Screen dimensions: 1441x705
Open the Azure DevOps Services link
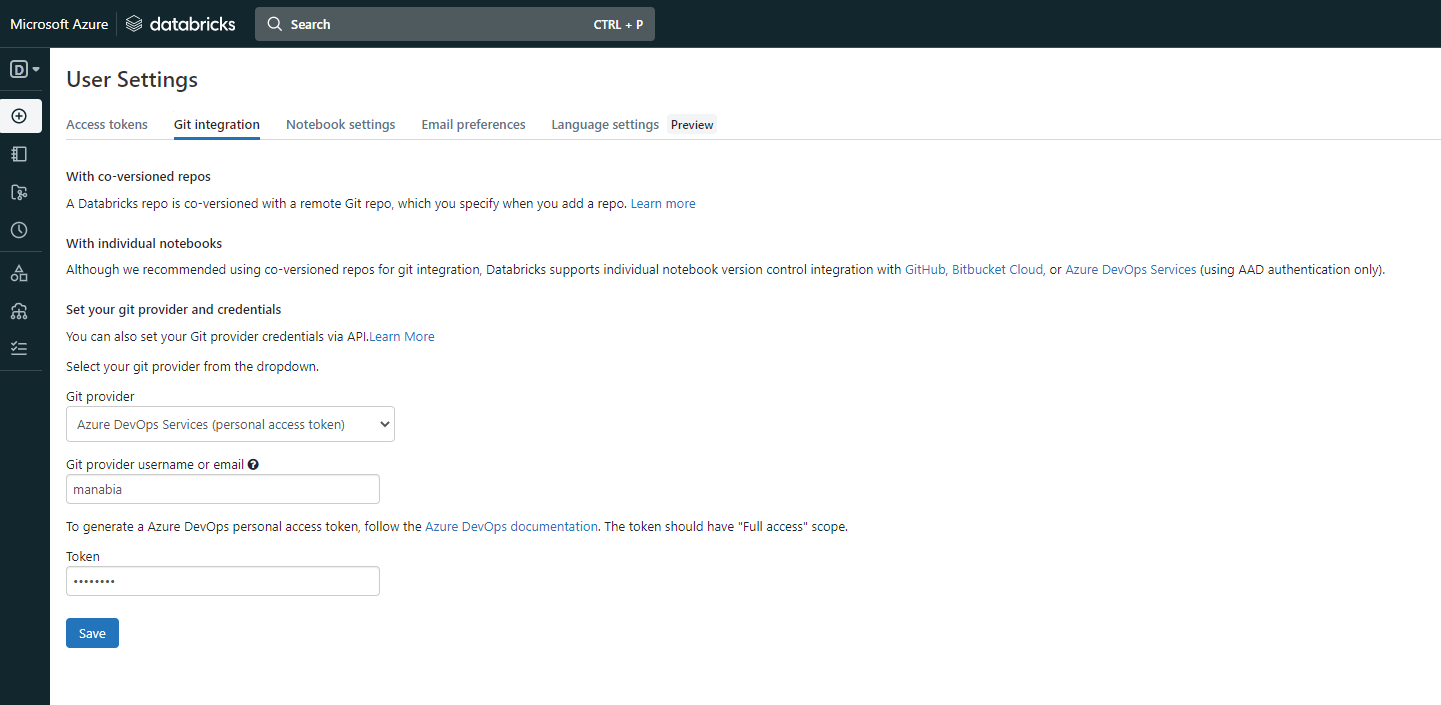(x=1131, y=270)
